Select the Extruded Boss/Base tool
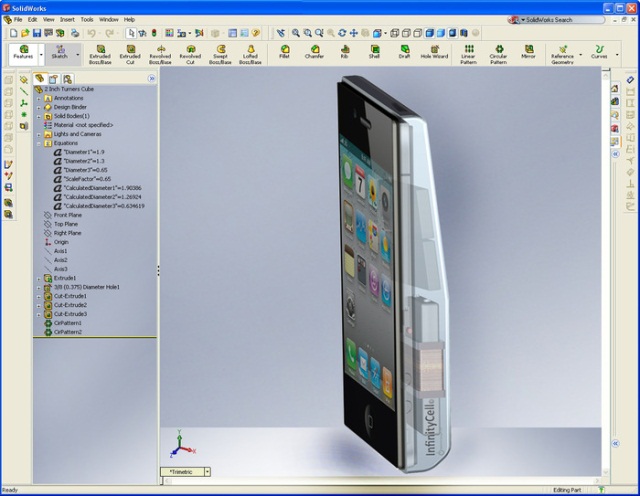Image resolution: width=640 pixels, height=496 pixels. click(x=100, y=54)
